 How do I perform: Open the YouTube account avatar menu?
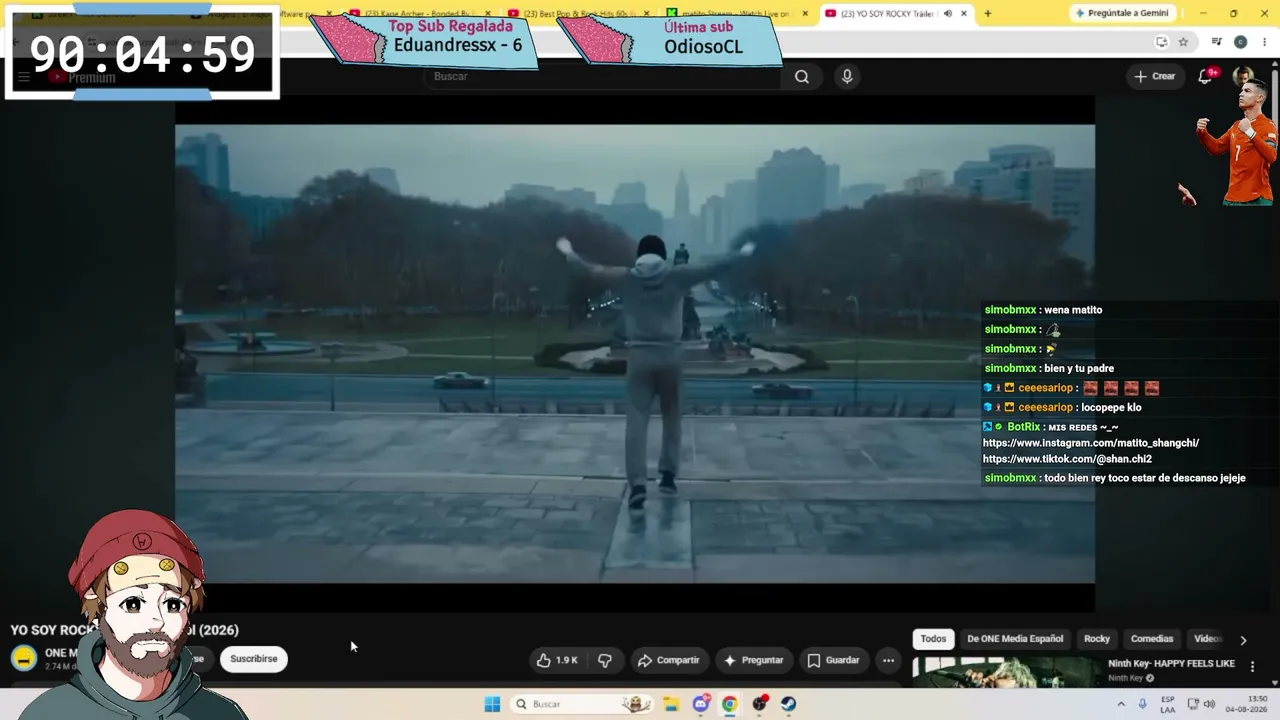tap(1243, 76)
